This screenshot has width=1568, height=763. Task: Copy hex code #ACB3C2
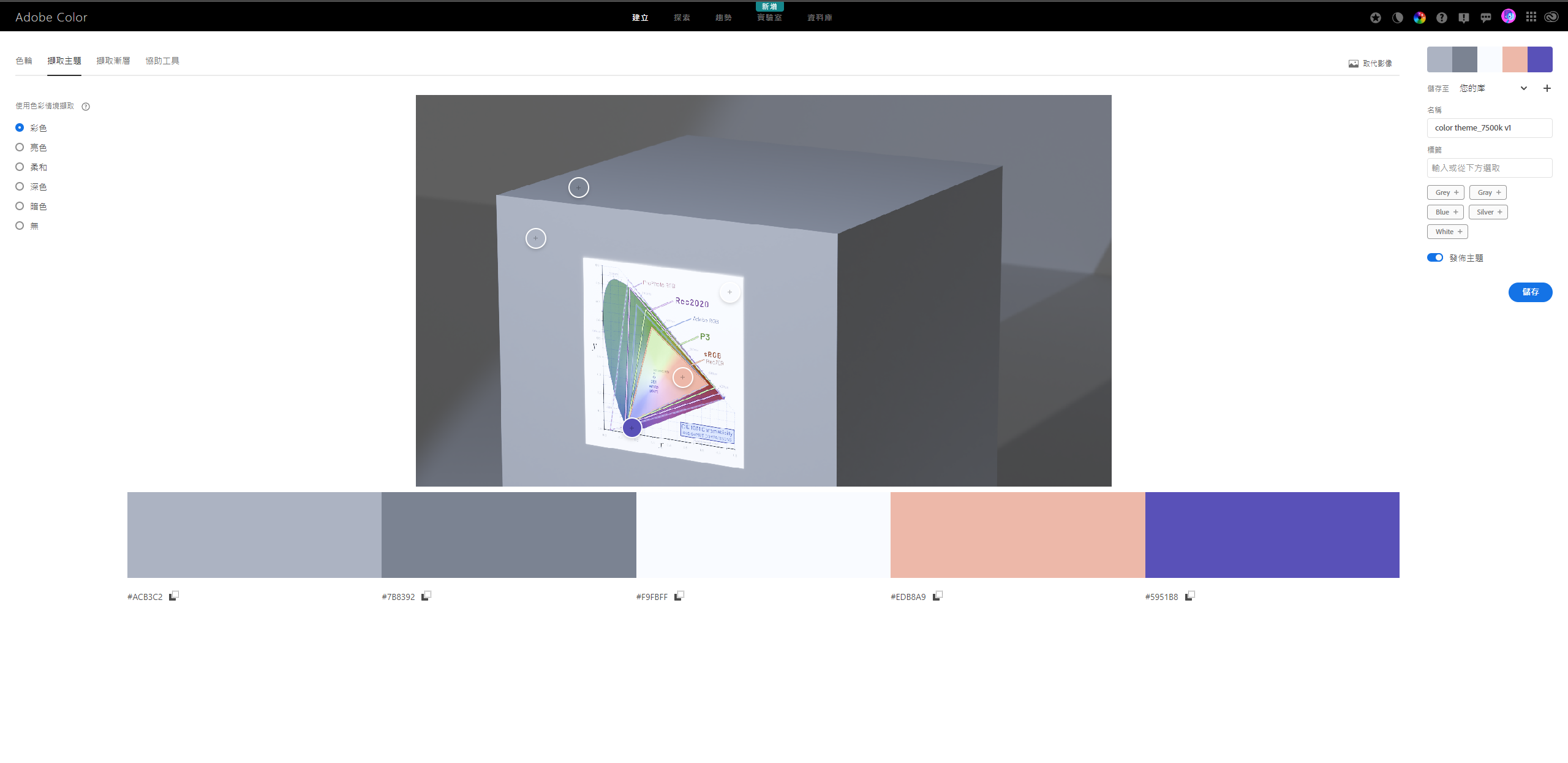[x=174, y=596]
